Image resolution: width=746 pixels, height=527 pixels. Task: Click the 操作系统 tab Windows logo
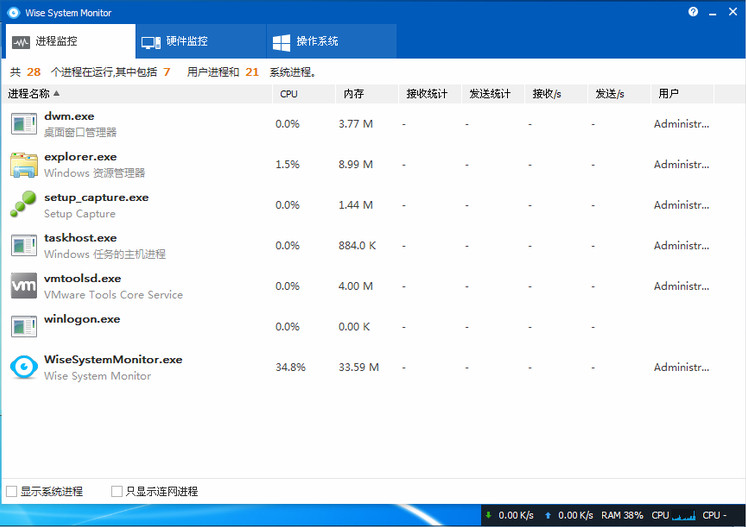281,42
